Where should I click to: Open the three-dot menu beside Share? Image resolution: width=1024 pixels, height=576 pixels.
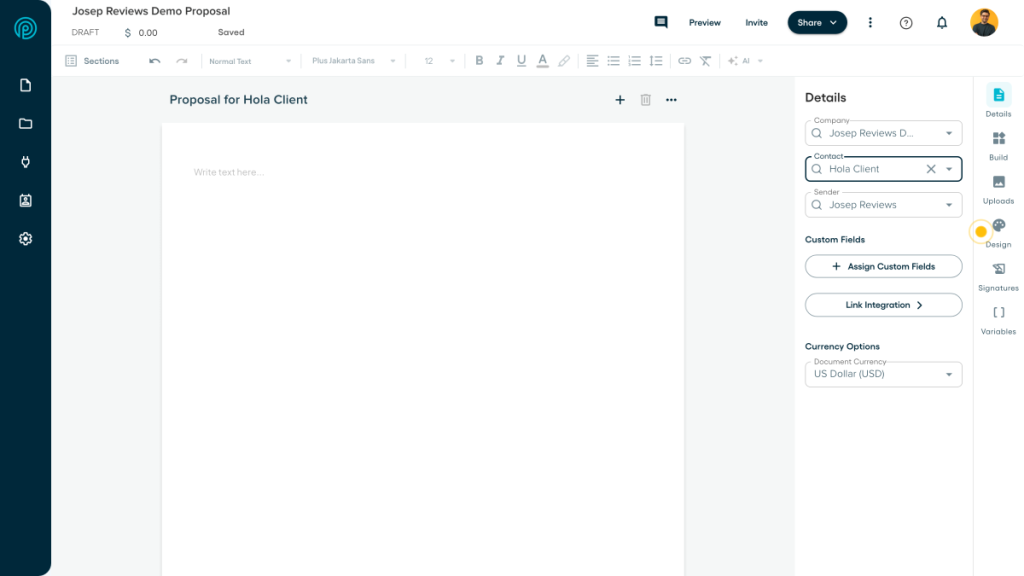coord(870,22)
